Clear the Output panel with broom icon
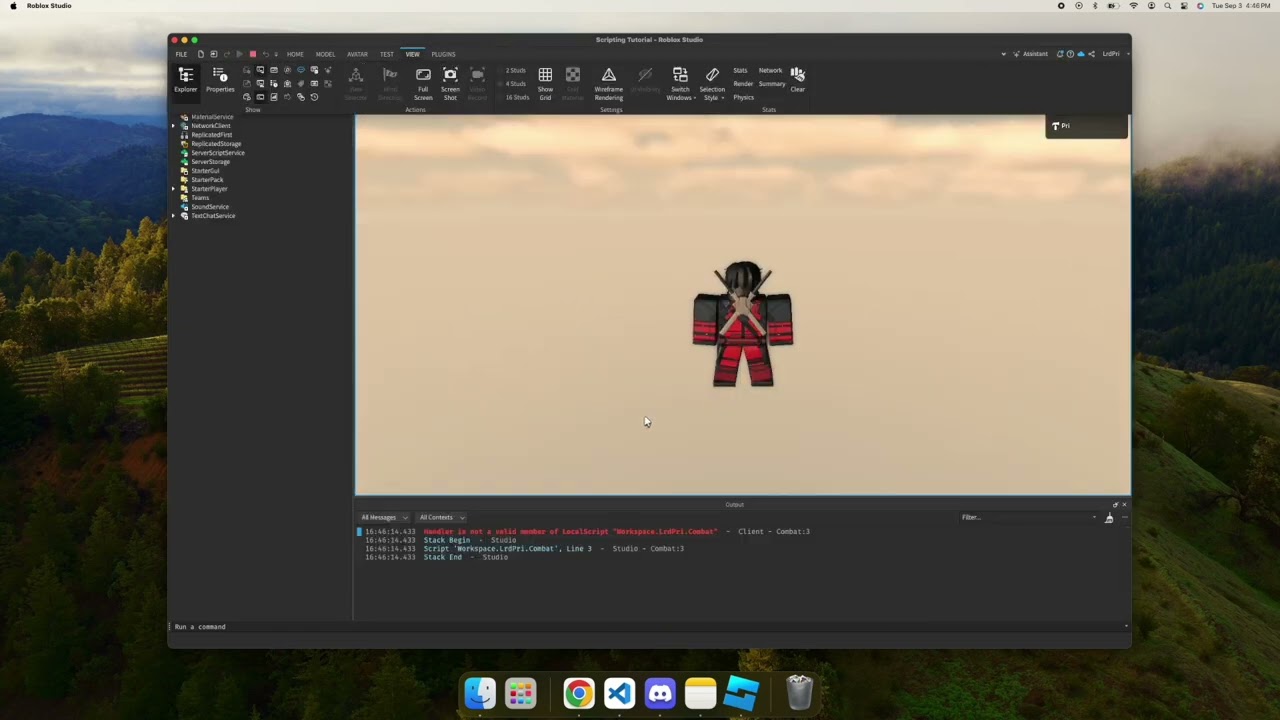 pyautogui.click(x=1109, y=518)
